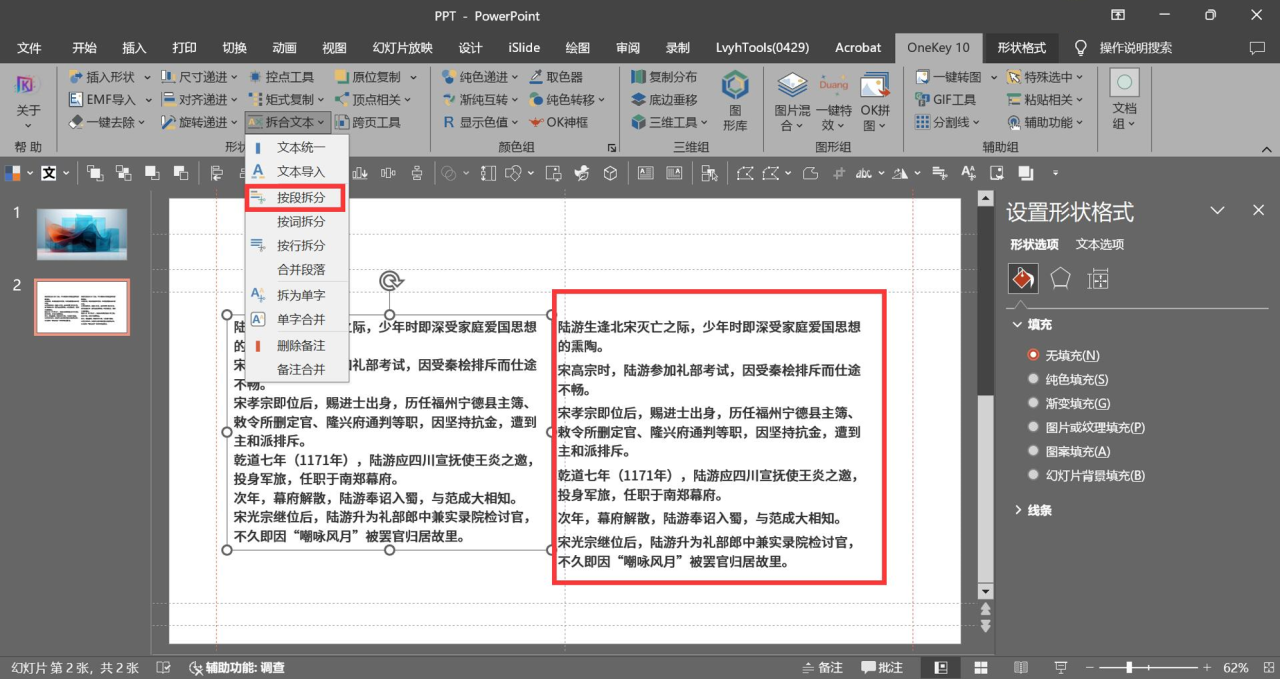Click the zoom percentage 62%
This screenshot has width=1280, height=679.
coord(1236,667)
